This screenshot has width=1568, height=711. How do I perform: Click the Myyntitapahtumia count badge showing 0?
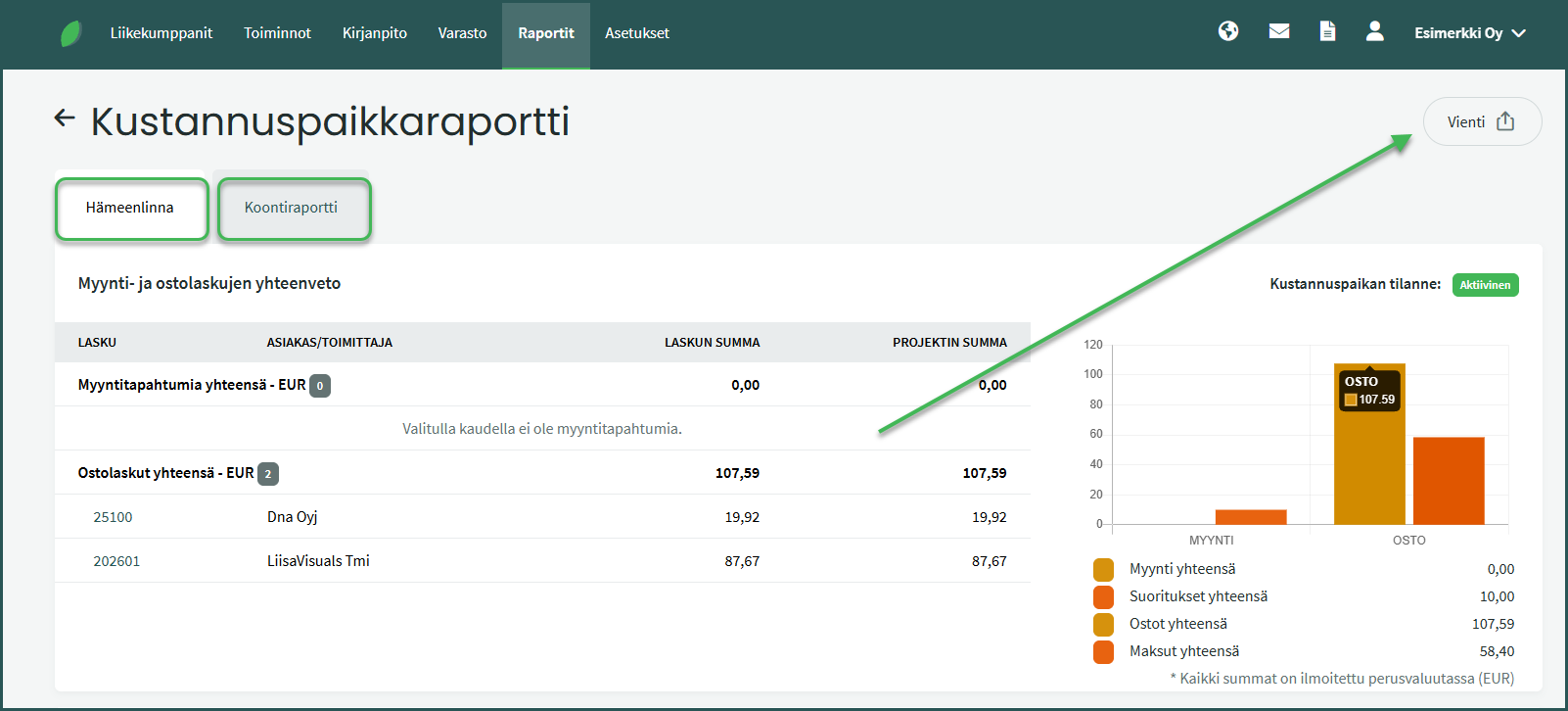pos(320,386)
